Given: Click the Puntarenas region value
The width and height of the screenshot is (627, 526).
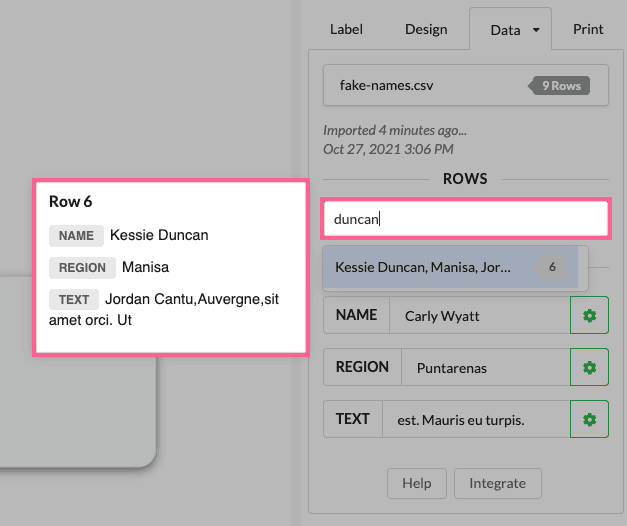Looking at the screenshot, I should click(451, 368).
